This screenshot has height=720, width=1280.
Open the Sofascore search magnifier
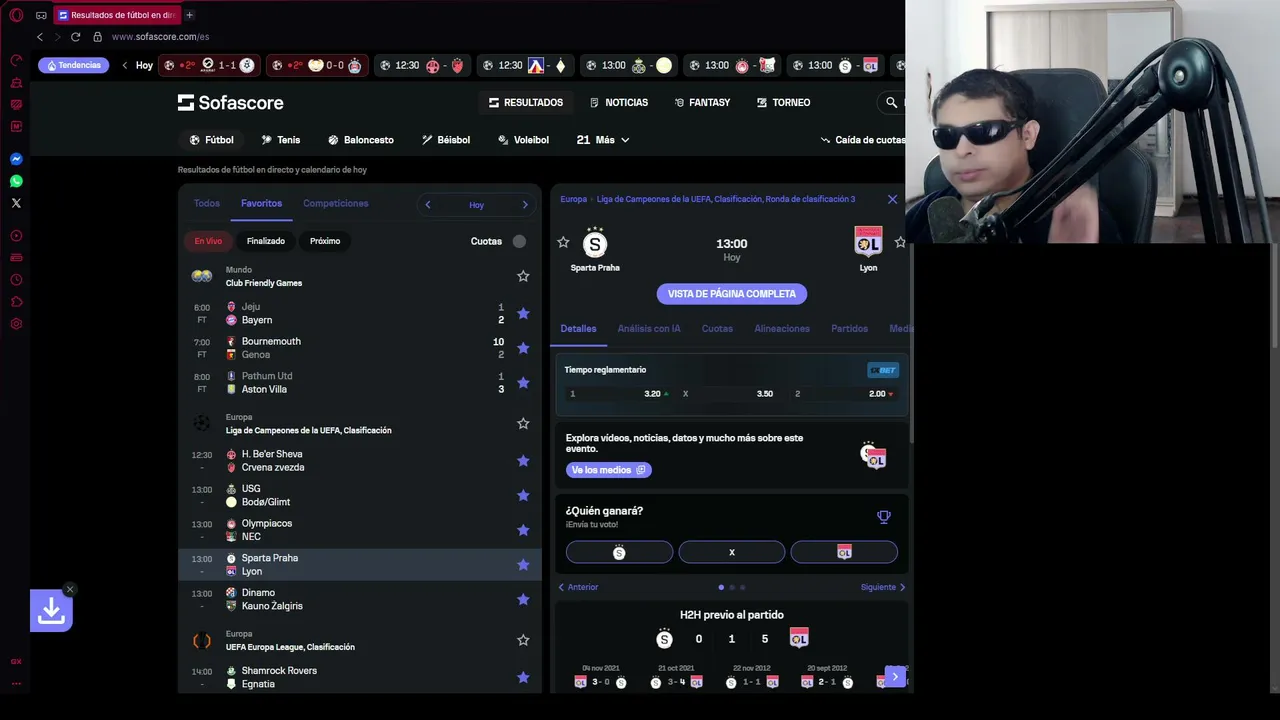pyautogui.click(x=891, y=102)
